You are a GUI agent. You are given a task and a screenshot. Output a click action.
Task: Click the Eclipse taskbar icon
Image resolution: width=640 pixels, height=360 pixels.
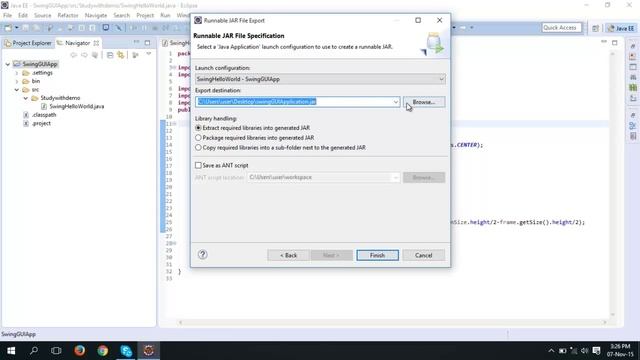[x=149, y=351]
